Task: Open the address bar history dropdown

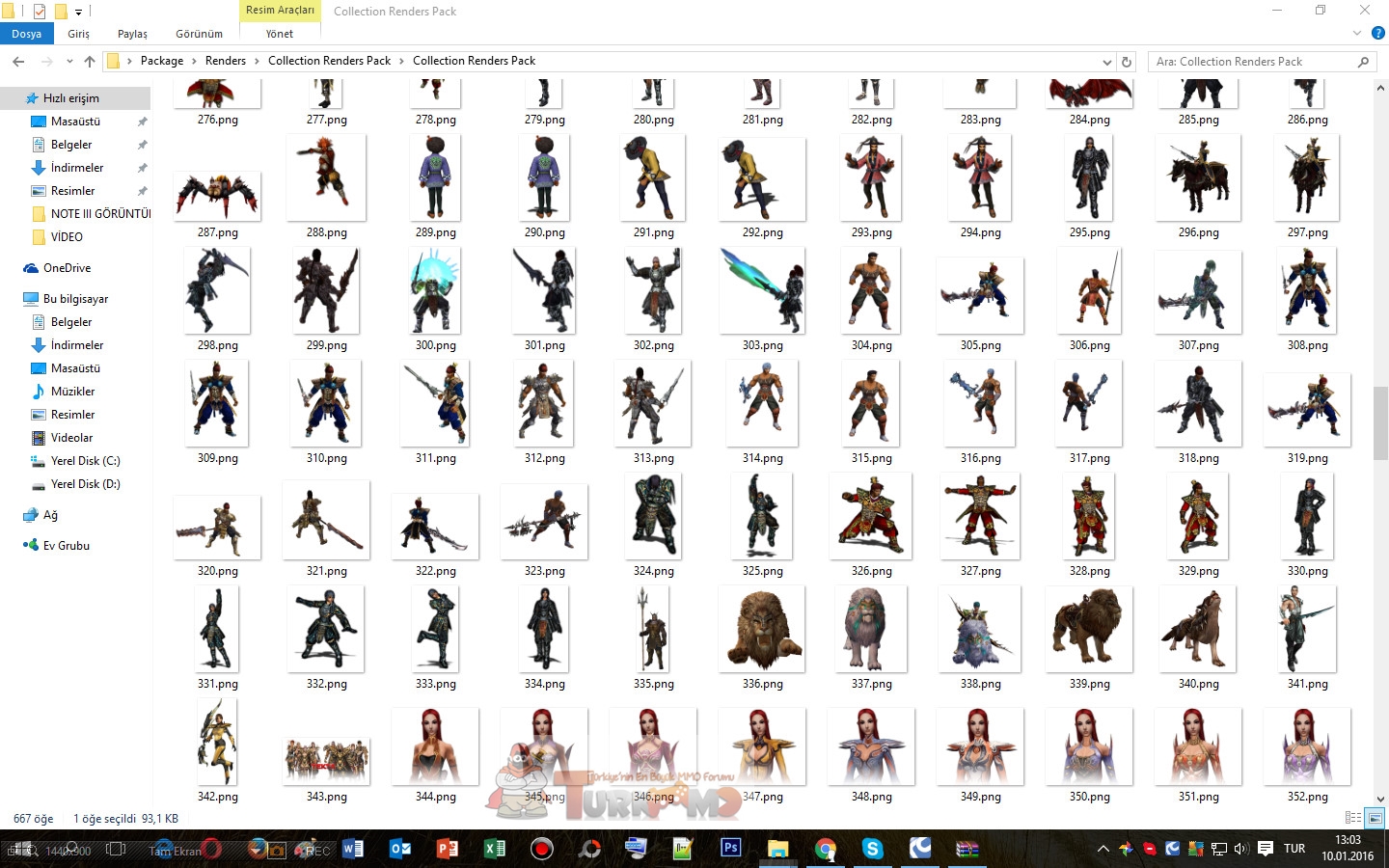Action: (1106, 62)
